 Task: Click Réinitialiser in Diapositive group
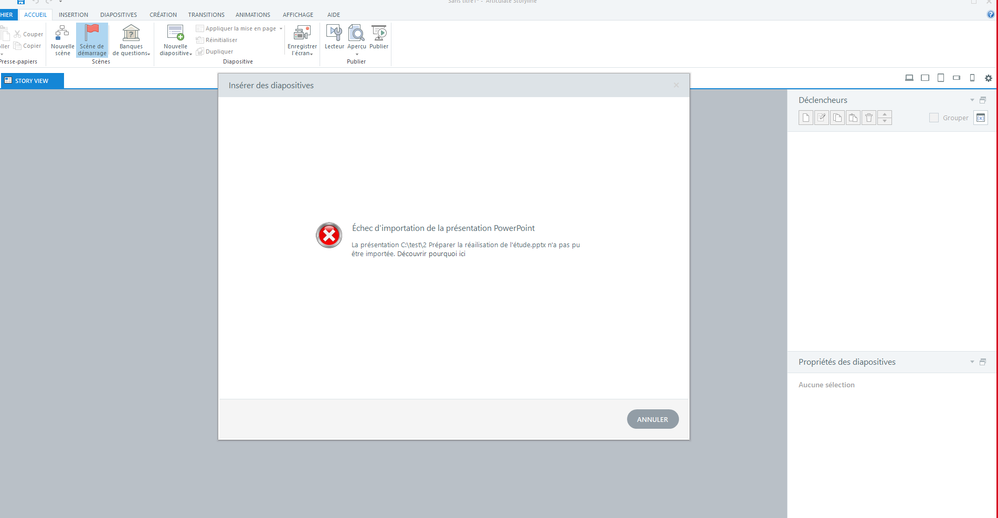click(x=216, y=40)
